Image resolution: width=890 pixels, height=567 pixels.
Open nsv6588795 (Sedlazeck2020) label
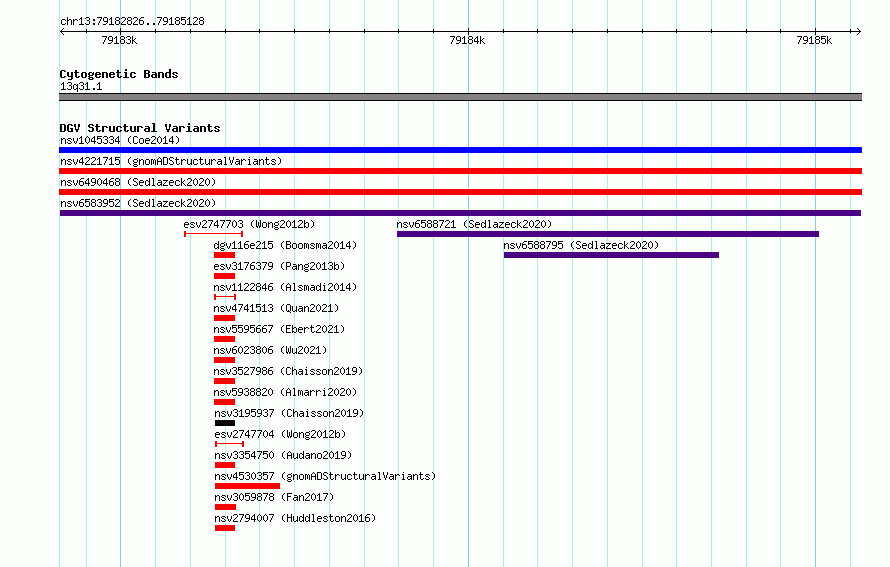coord(581,245)
